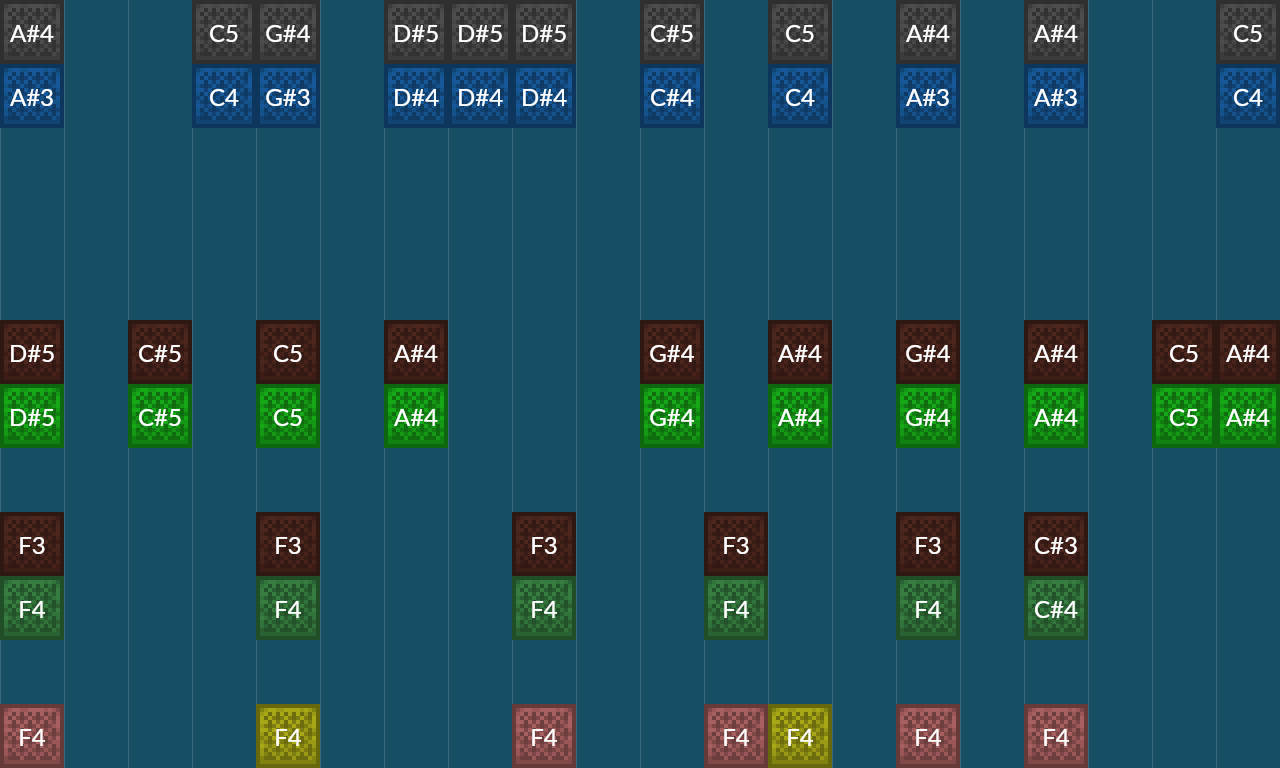Image resolution: width=1280 pixels, height=768 pixels.
Task: Select the blue C#4 note block
Action: click(x=672, y=96)
